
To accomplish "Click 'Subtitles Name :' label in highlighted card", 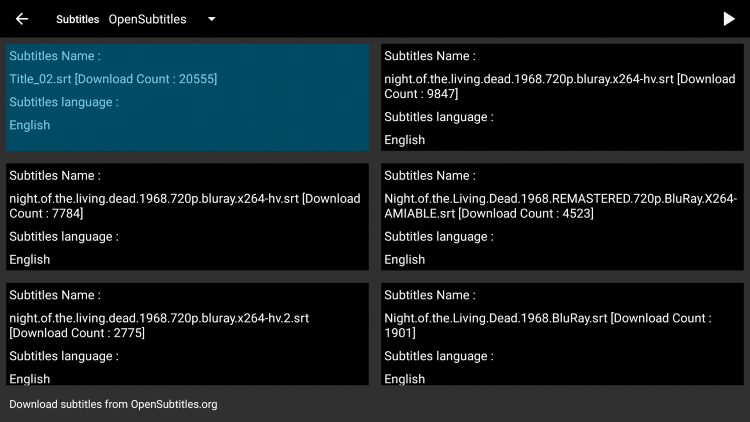I will click(55, 56).
